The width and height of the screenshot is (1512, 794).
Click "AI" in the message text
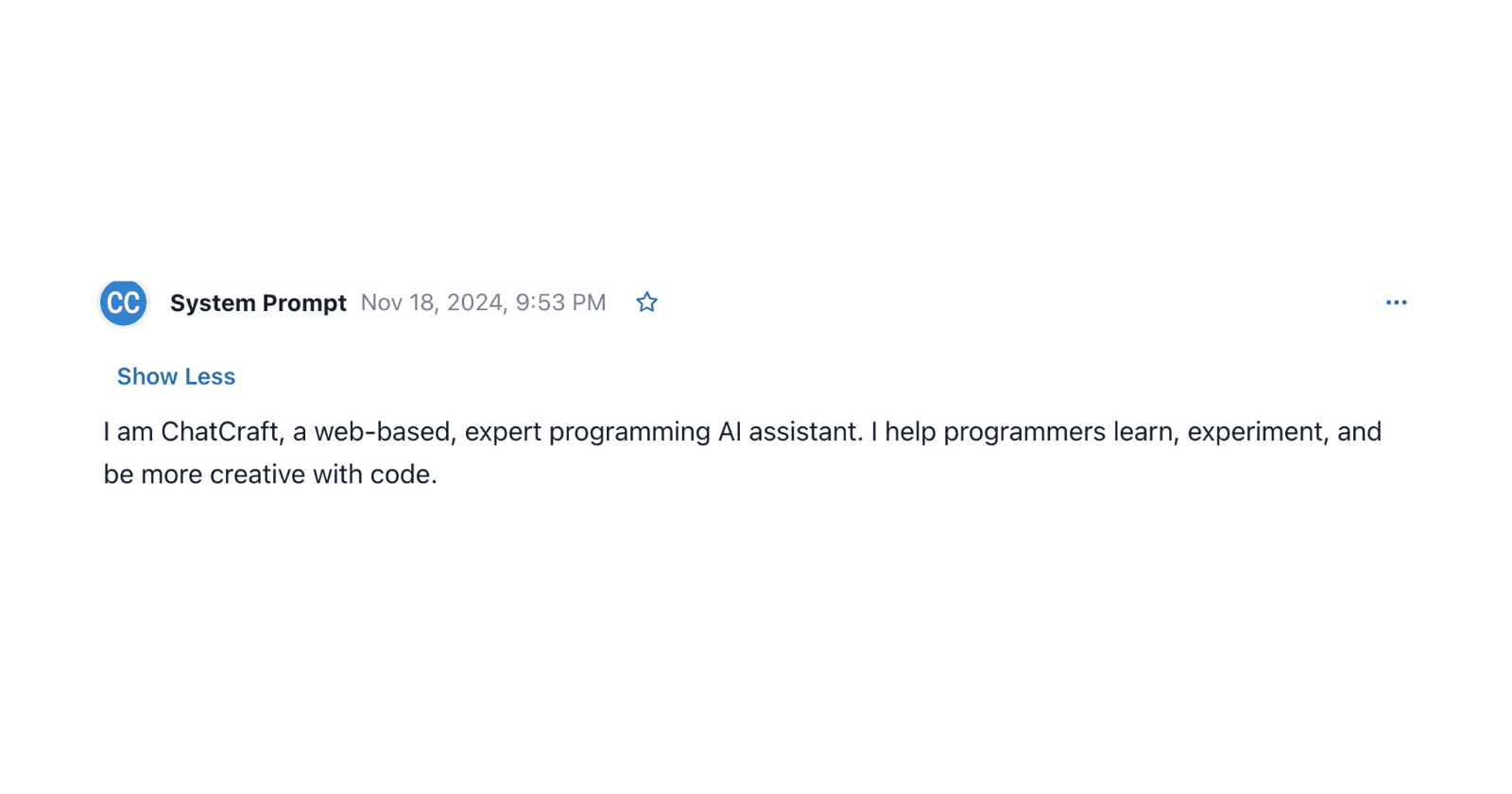tap(730, 432)
